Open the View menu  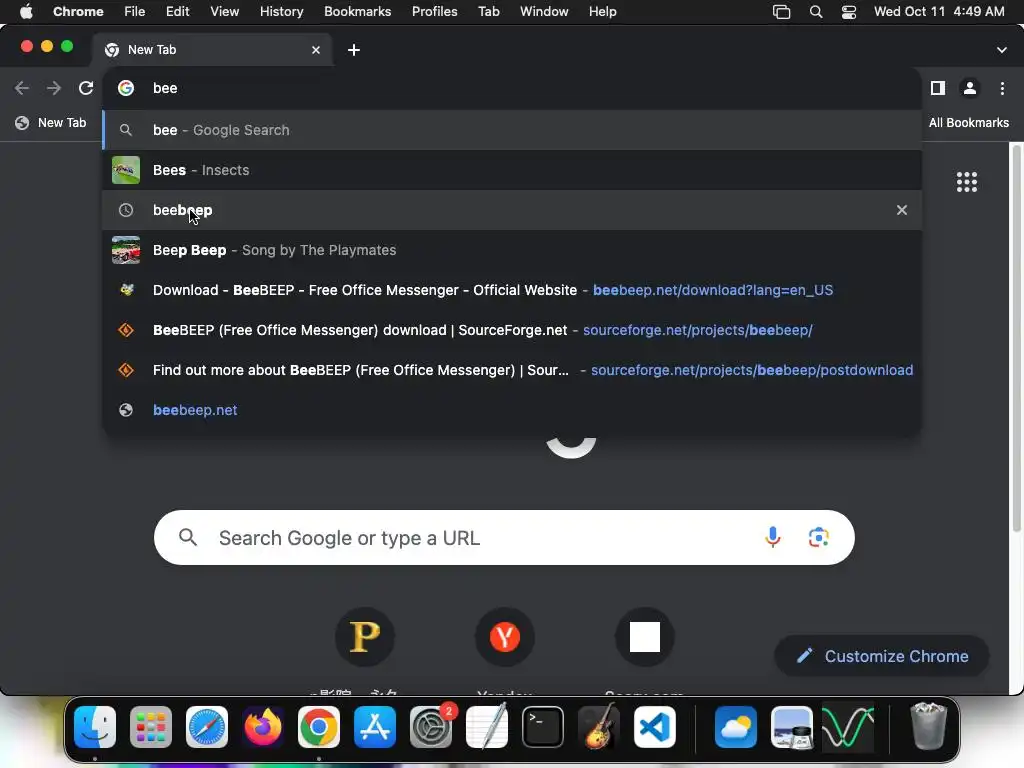pyautogui.click(x=225, y=12)
